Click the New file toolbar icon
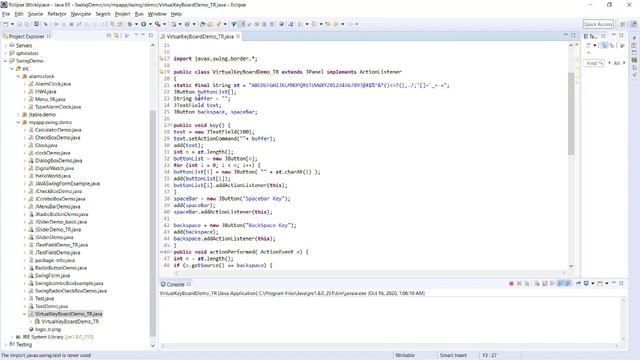Viewport: 640px width, 360px height. tap(6, 24)
